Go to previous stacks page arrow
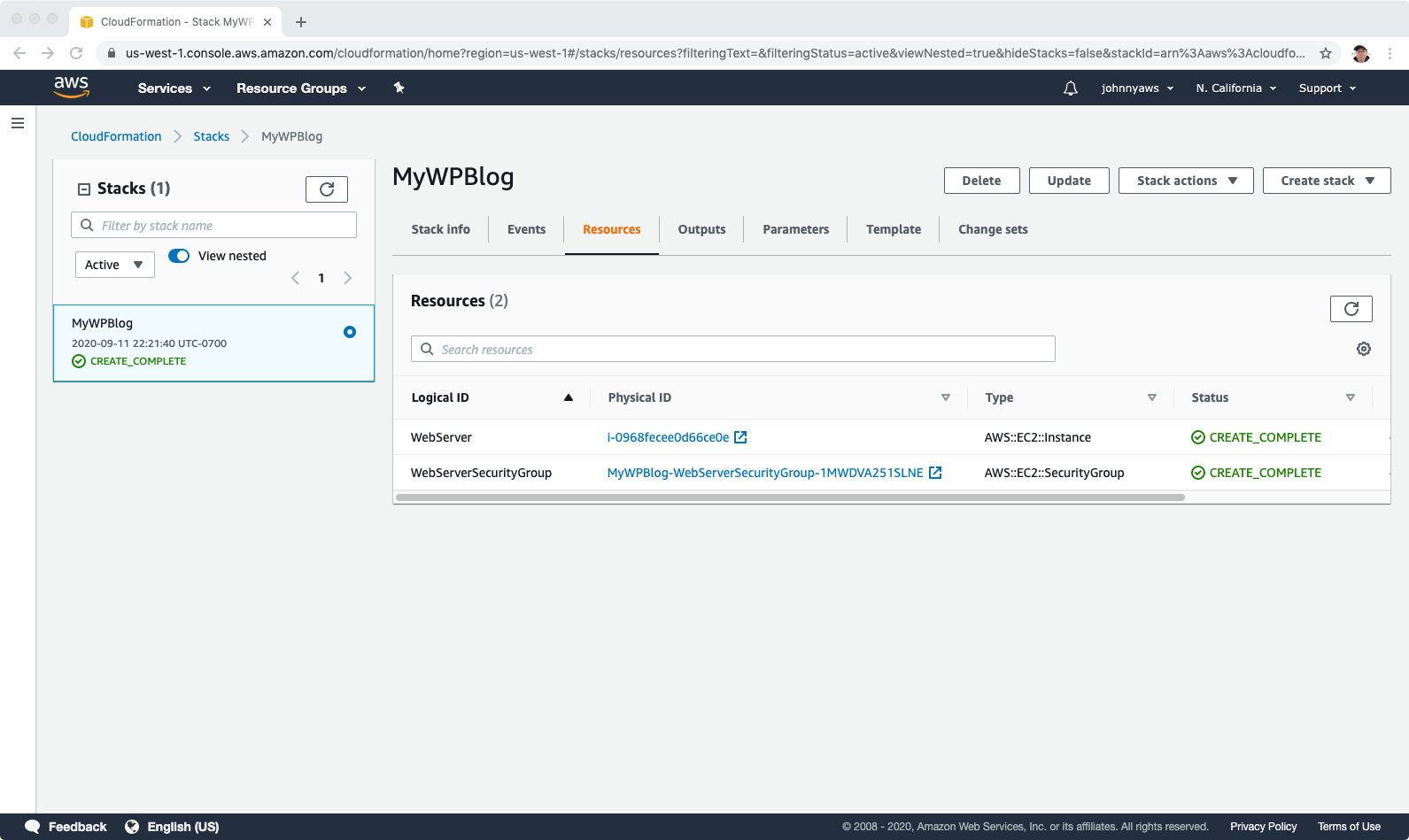This screenshot has width=1409, height=840. pos(295,278)
